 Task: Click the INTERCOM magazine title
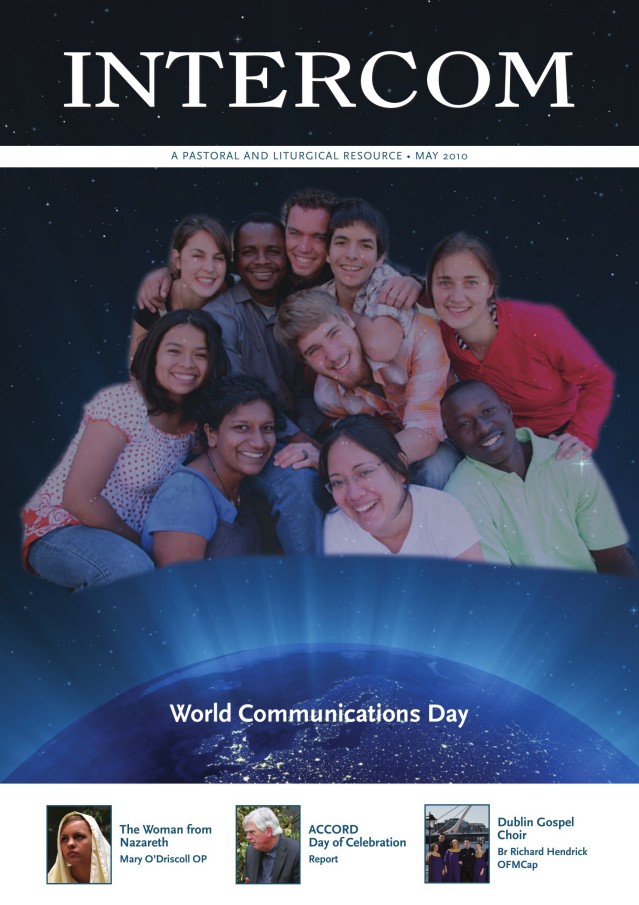click(319, 80)
